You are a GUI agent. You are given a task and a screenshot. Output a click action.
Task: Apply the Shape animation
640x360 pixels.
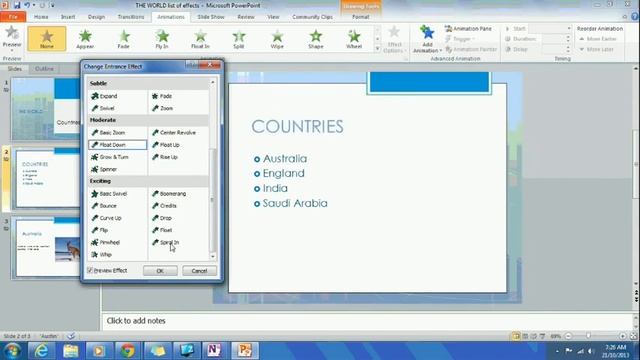pyautogui.click(x=316, y=38)
